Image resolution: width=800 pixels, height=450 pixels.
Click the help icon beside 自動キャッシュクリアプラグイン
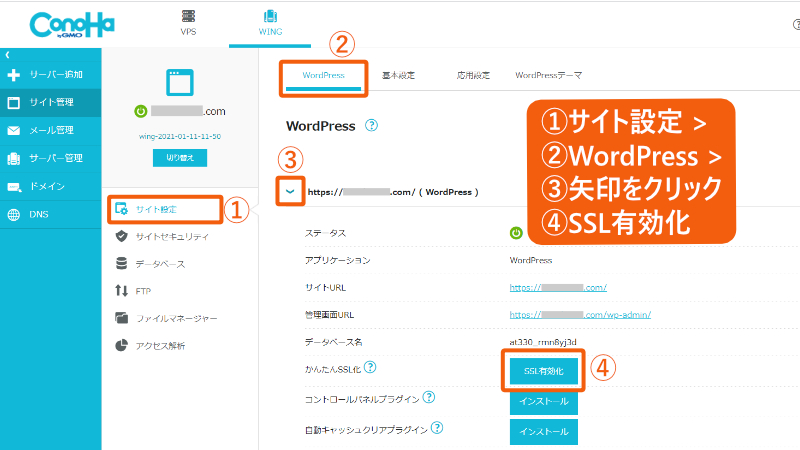pos(437,428)
